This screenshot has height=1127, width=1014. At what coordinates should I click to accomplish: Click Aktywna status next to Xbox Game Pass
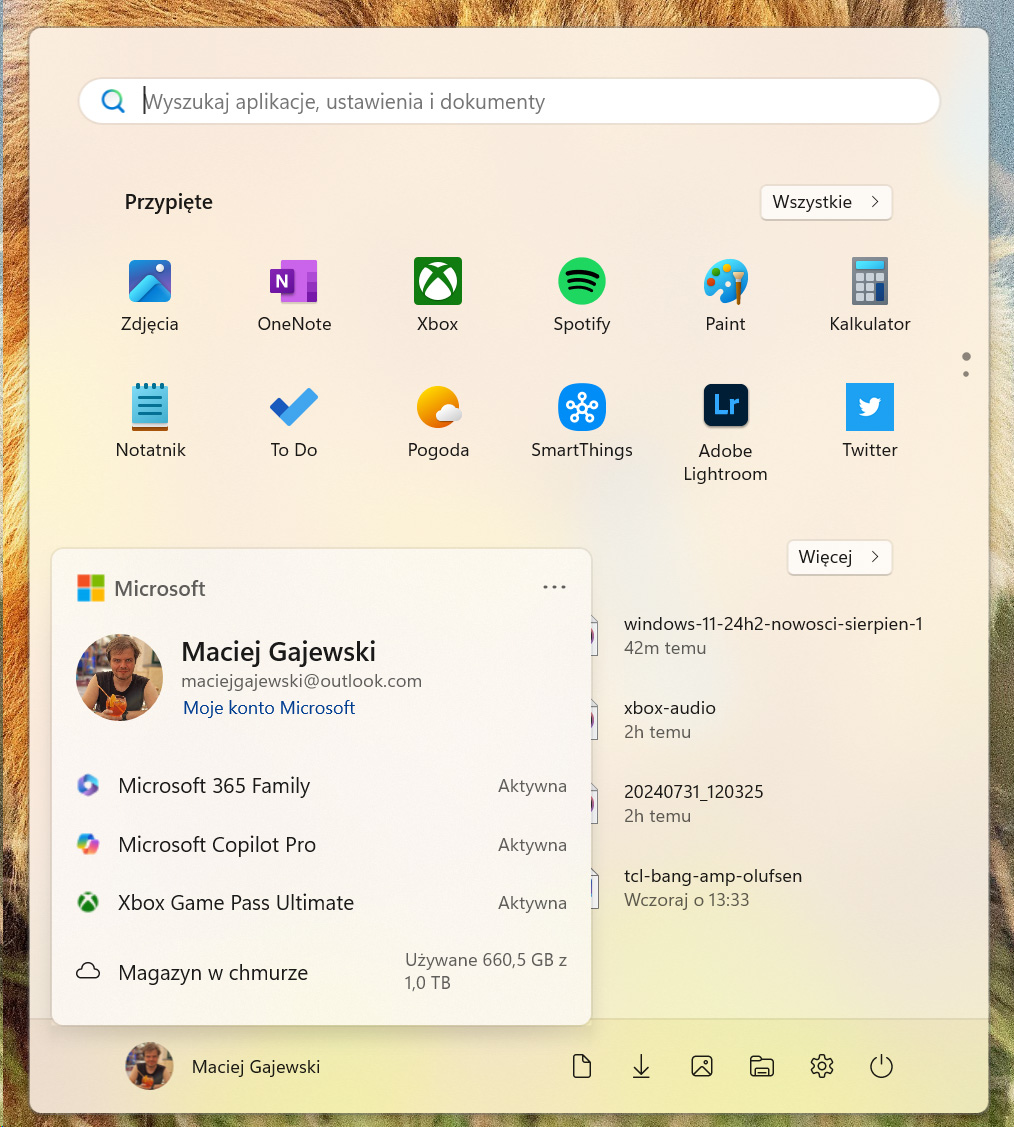click(532, 903)
